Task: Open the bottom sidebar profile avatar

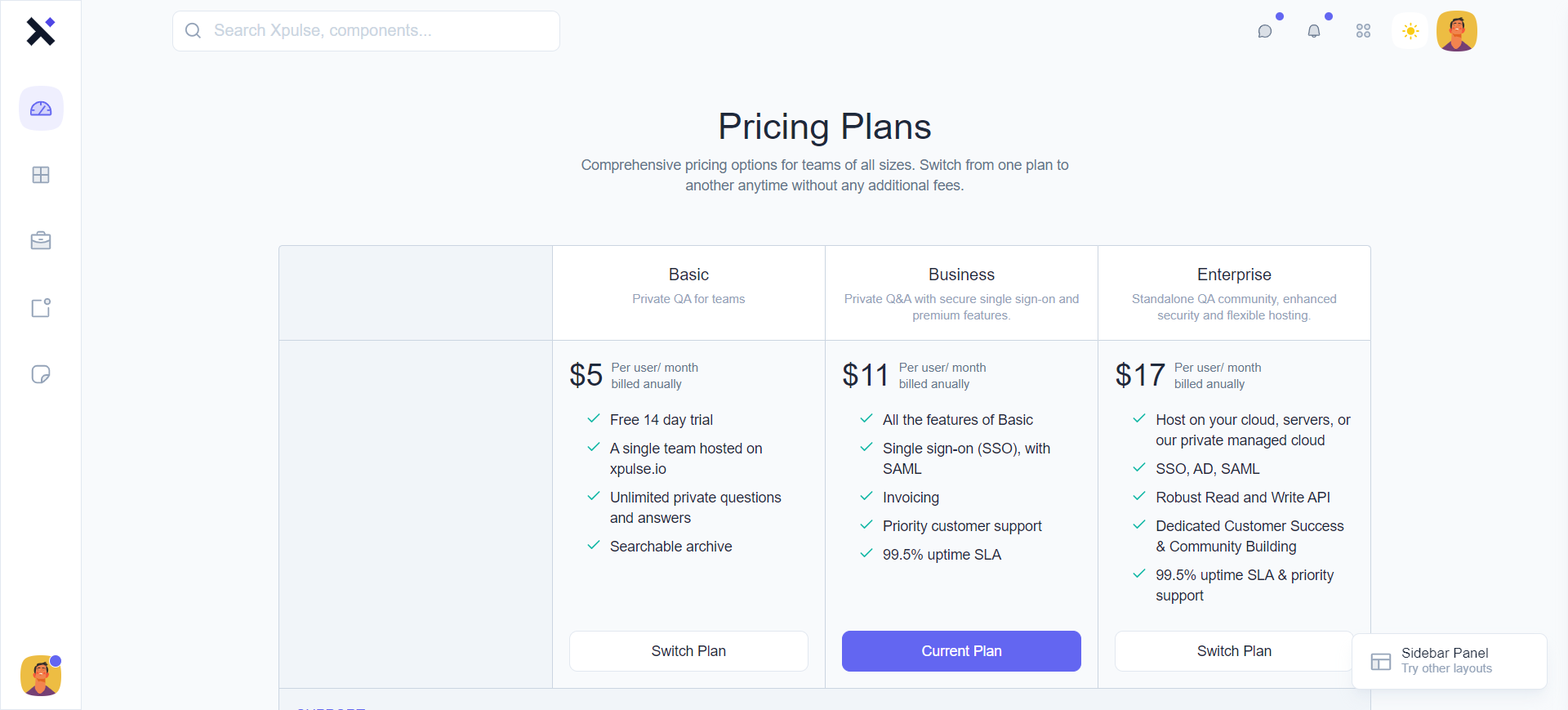Action: [41, 676]
